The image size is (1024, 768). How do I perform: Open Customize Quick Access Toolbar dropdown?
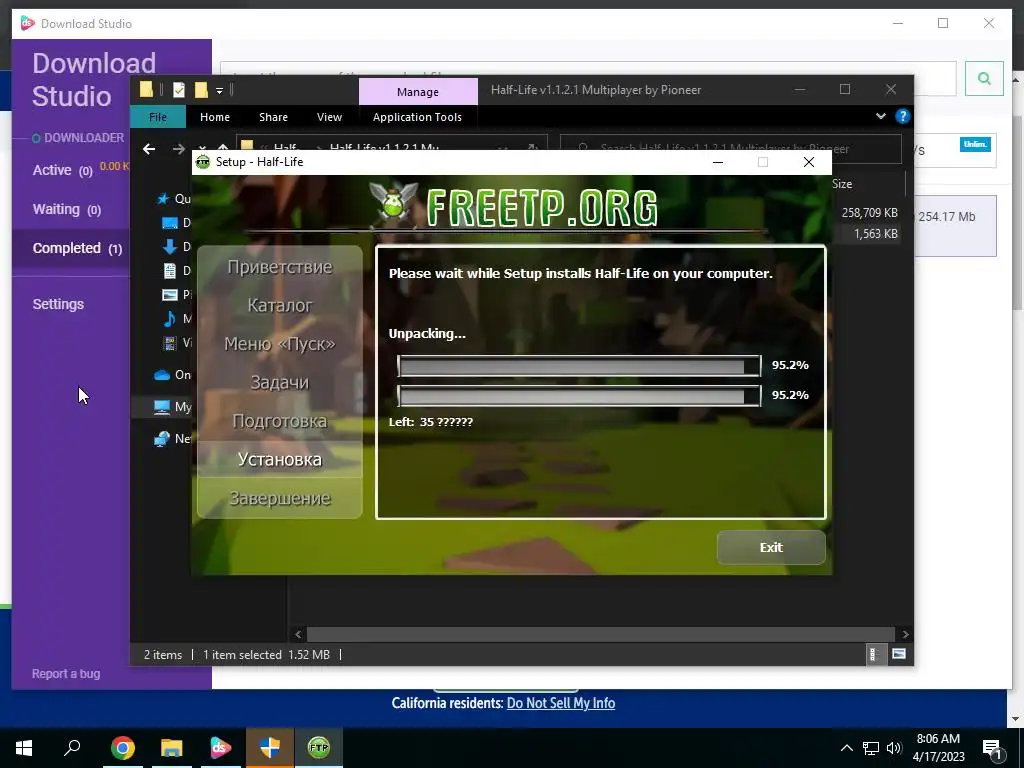219,90
